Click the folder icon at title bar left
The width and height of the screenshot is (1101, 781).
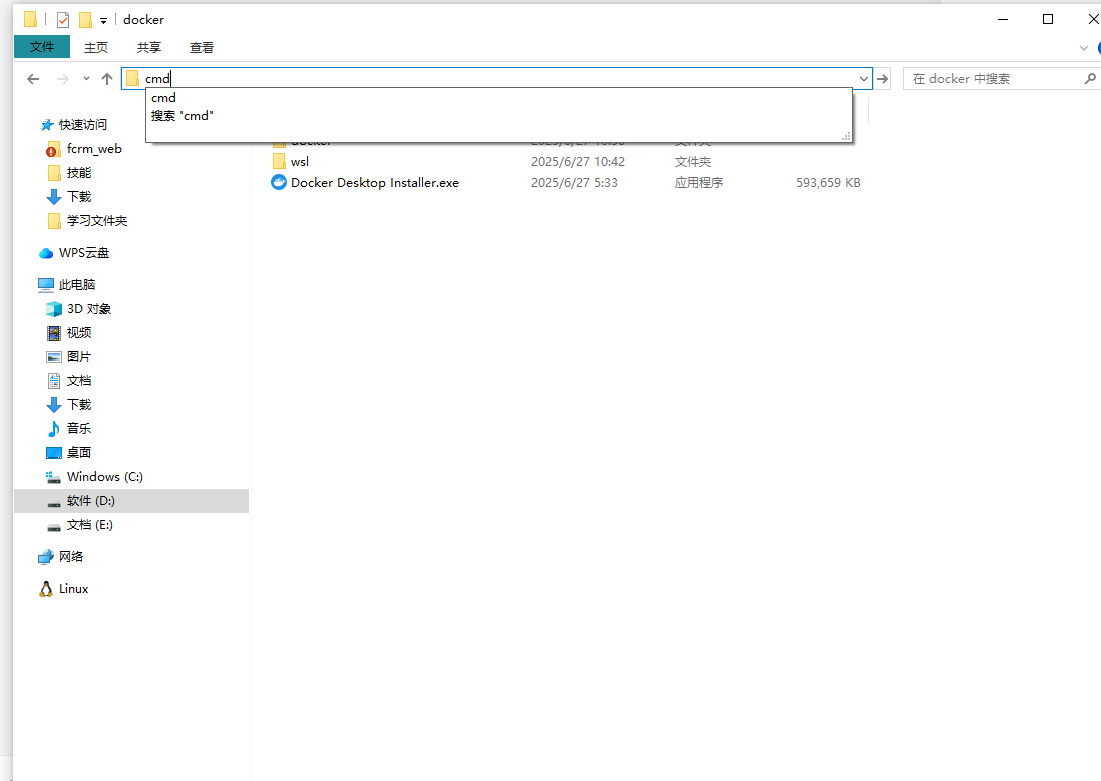click(x=30, y=20)
